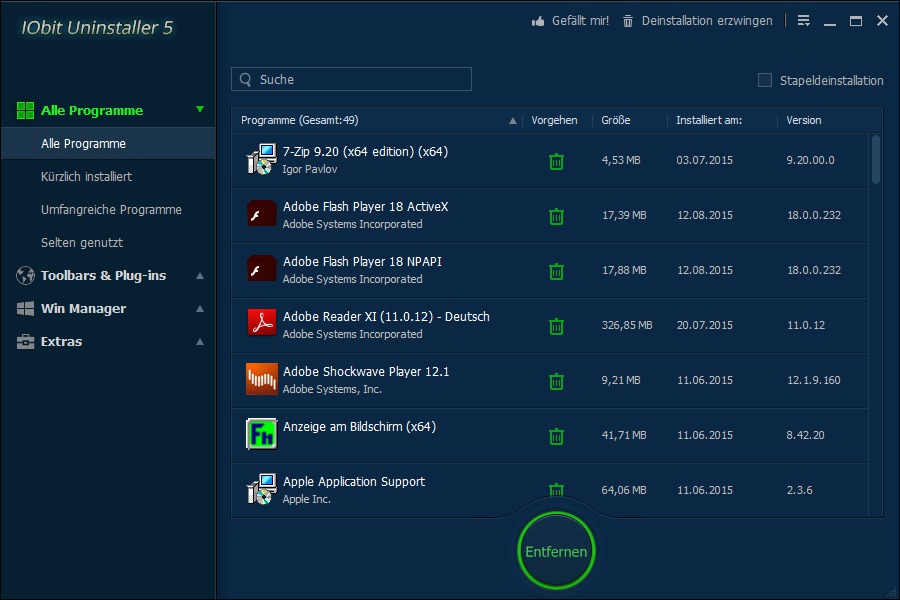Select the Adobe Shockwave Player icon
The height and width of the screenshot is (600, 900).
pyautogui.click(x=262, y=378)
